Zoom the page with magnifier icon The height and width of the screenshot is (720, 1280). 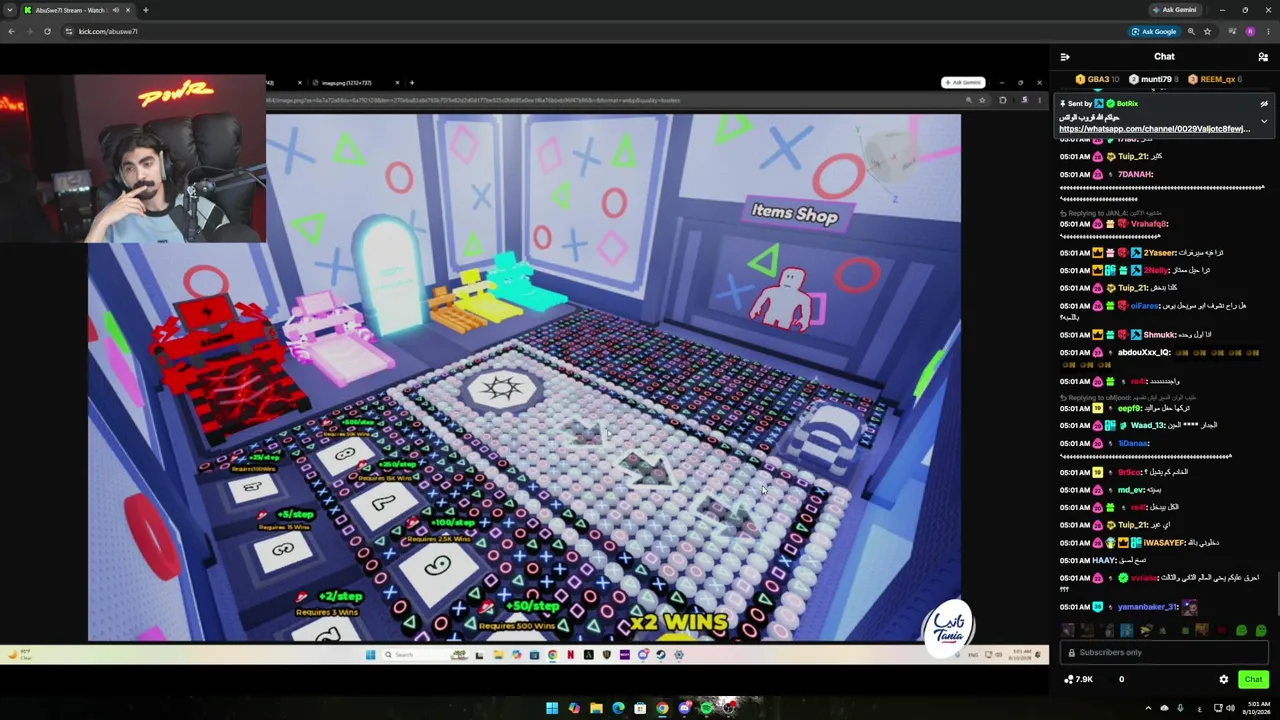1191,31
